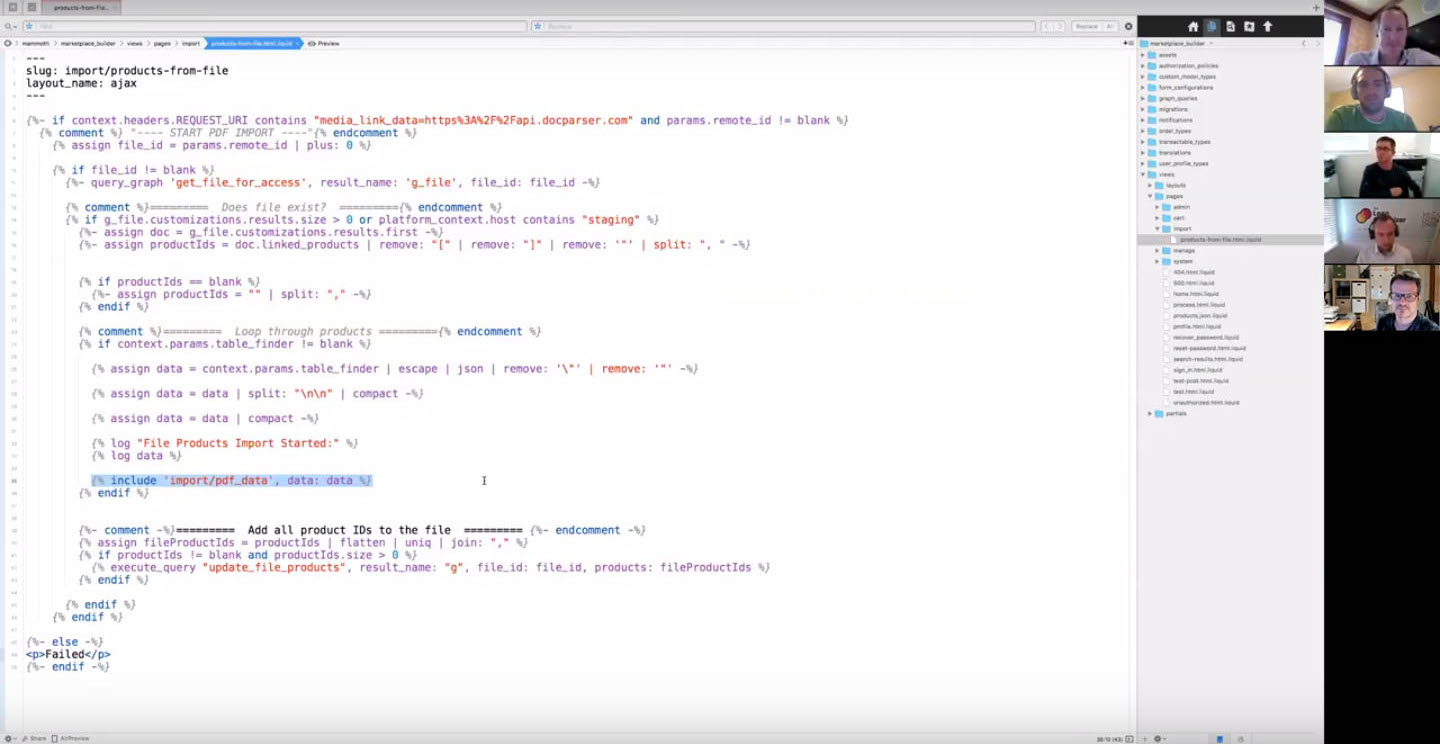Click the Preview eye icon in path bar
Image resolution: width=1440 pixels, height=744 pixels.
[313, 44]
